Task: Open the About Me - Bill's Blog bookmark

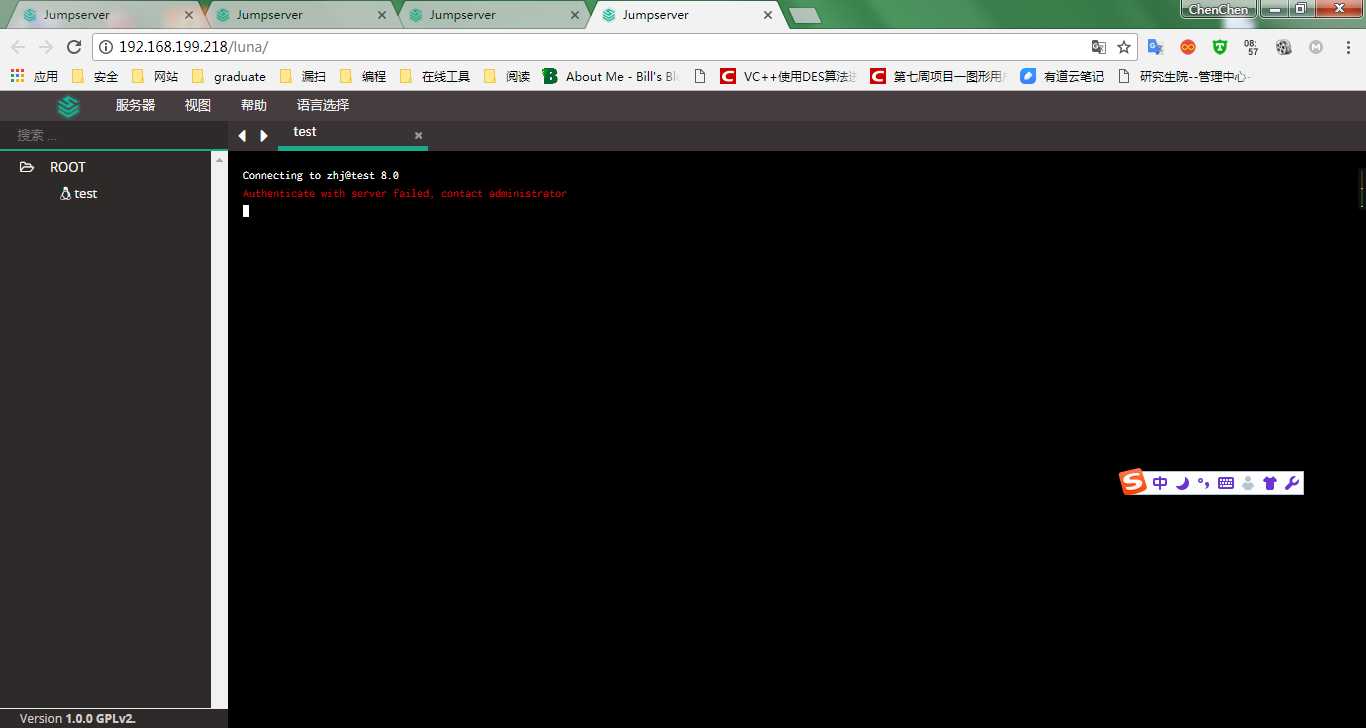Action: (x=611, y=76)
